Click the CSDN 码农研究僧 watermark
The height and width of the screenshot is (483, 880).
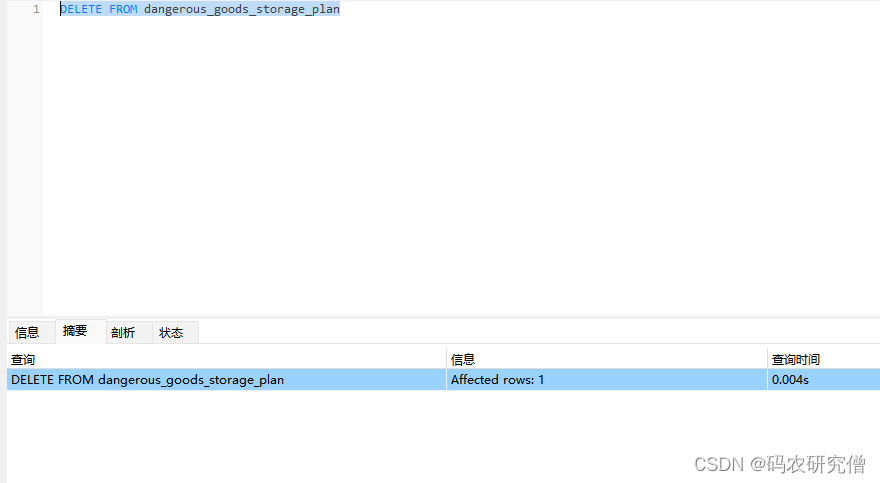[780, 464]
